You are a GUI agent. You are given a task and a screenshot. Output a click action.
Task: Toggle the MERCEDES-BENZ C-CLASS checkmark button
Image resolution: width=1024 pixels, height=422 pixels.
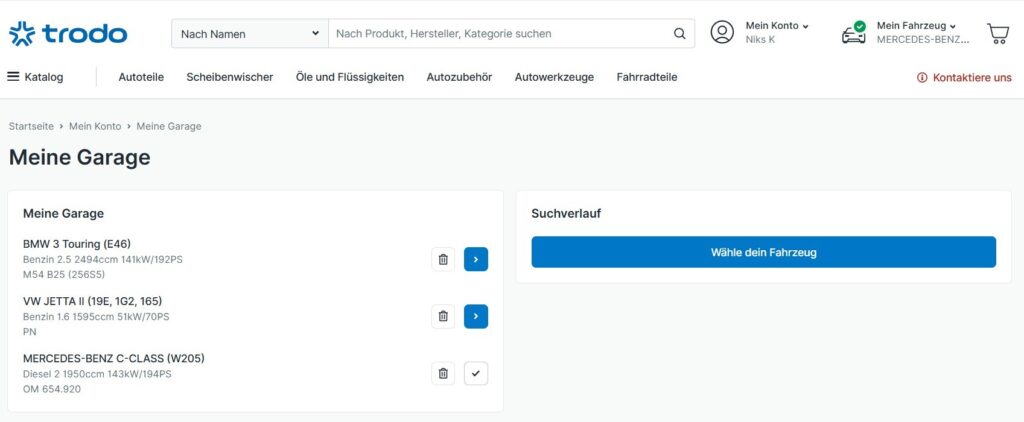click(476, 374)
